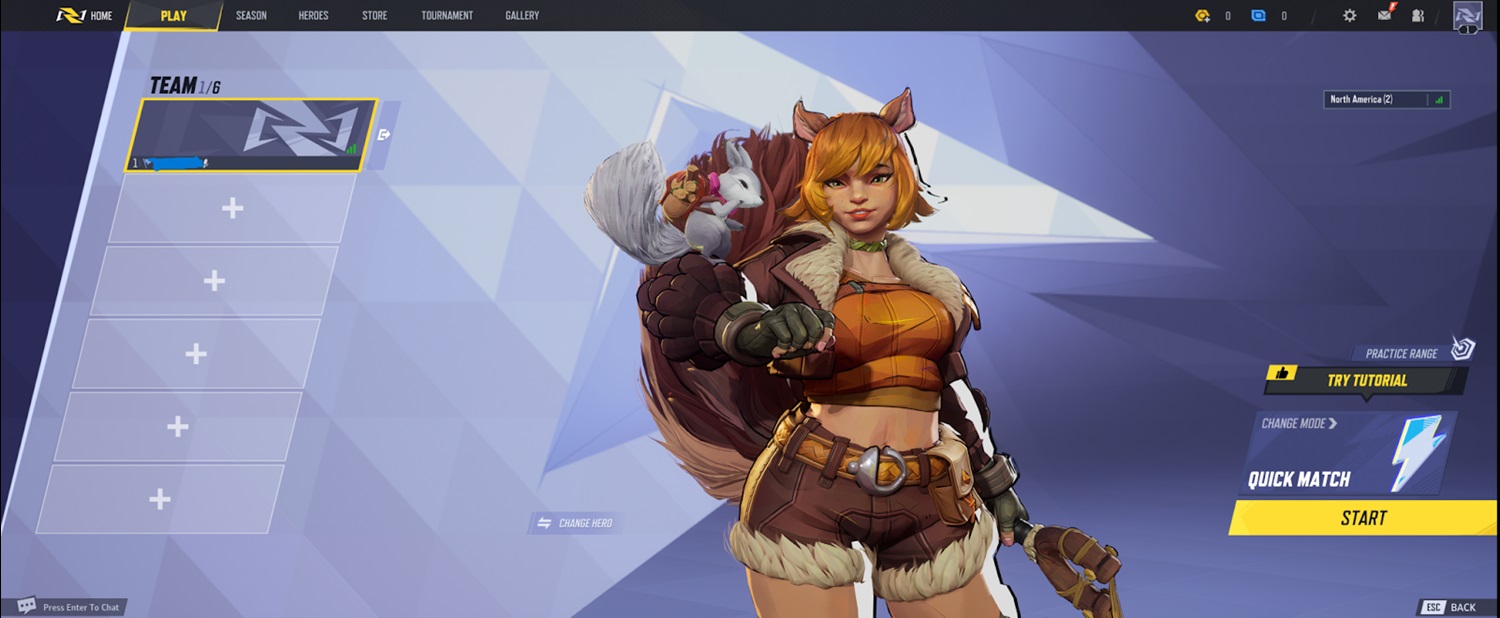Open the North America region selector
This screenshot has height=618, width=1500.
[1386, 99]
